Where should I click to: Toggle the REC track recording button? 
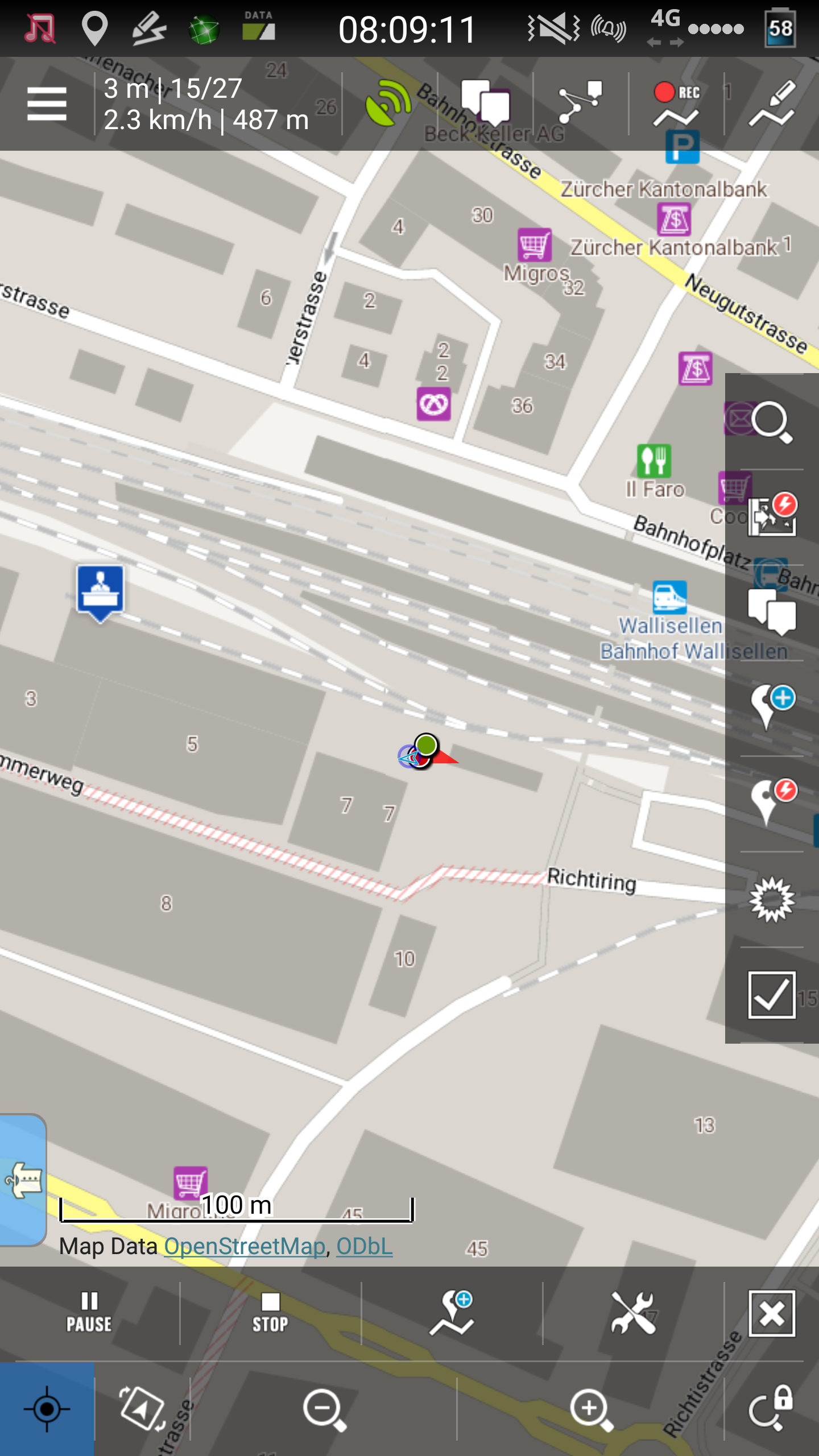(676, 104)
